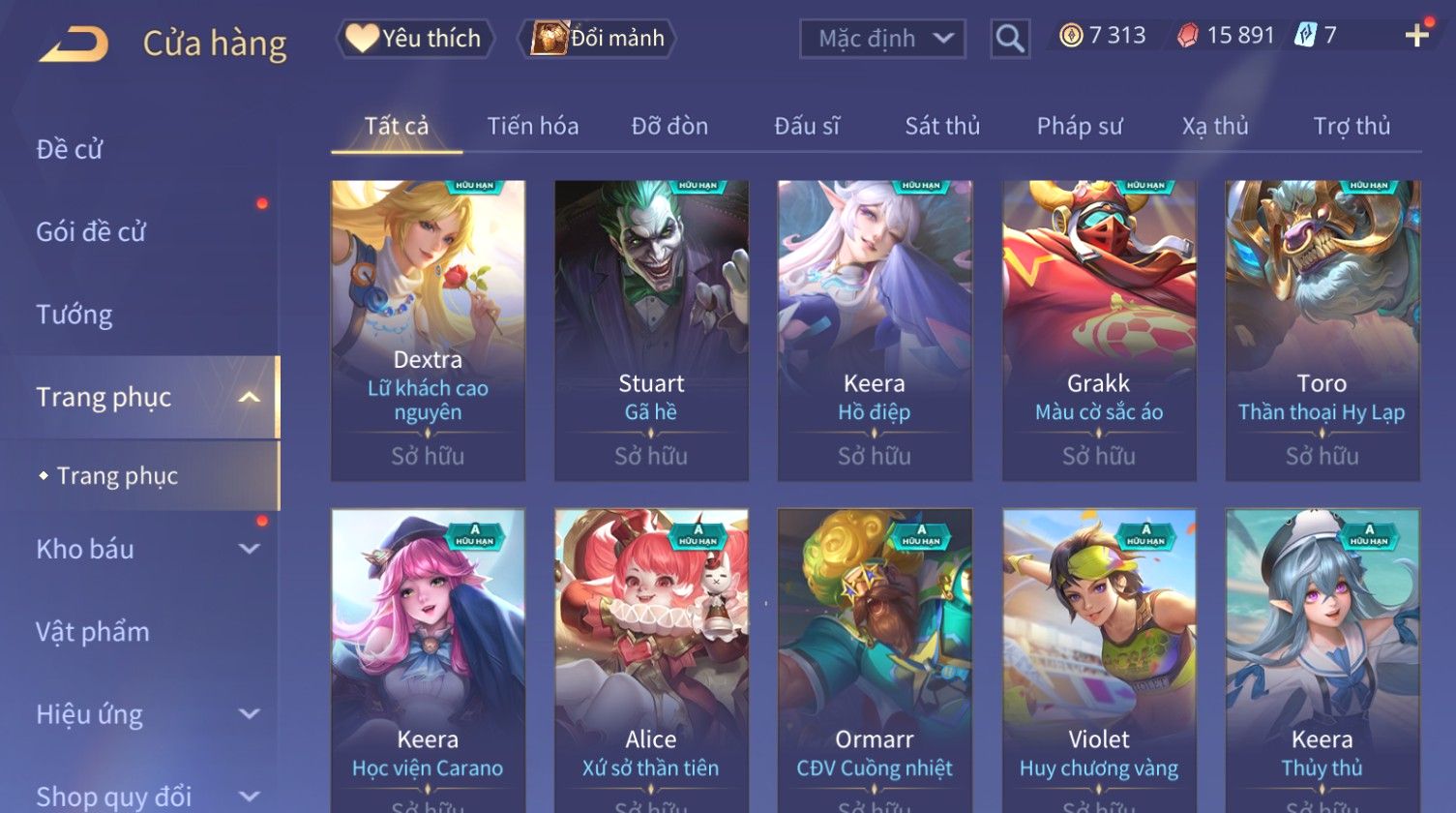This screenshot has width=1456, height=813.
Task: Go to Tướng in the sidebar
Action: (74, 315)
